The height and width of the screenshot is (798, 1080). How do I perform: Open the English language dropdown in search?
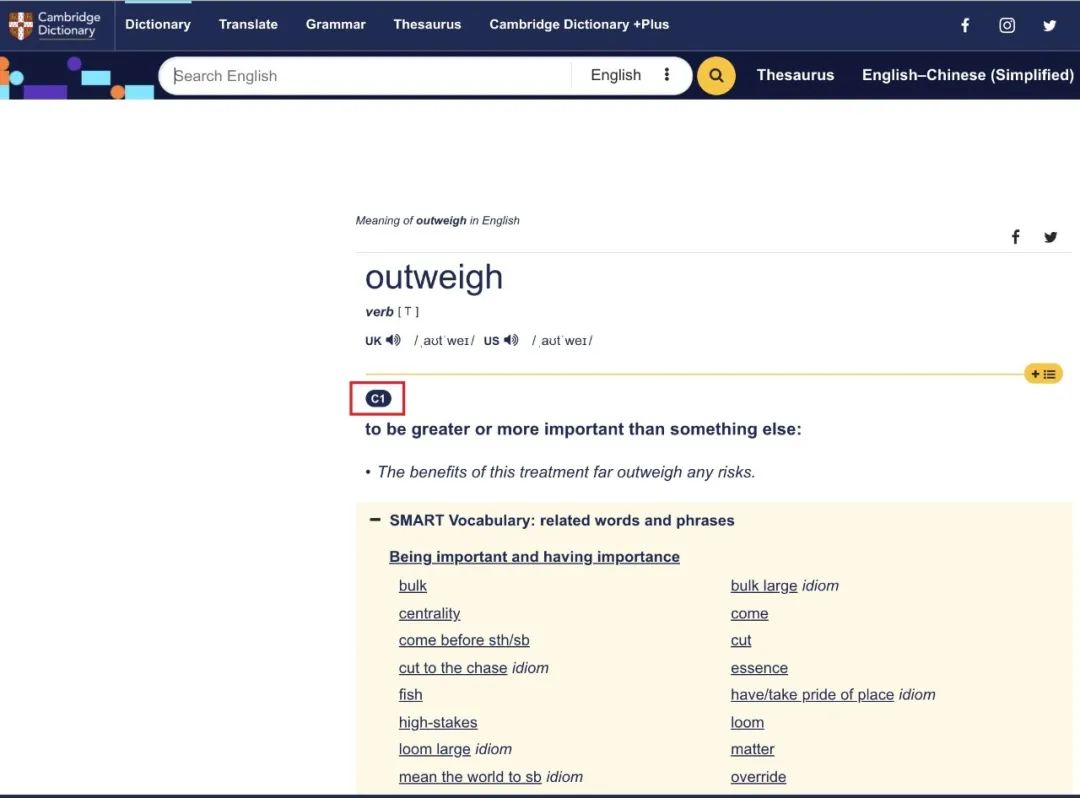615,75
